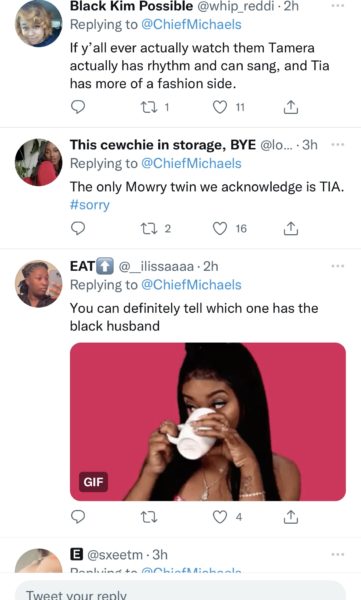Share the _ilissaaaa GIF tweet
This screenshot has height=600, width=361.
click(x=291, y=517)
